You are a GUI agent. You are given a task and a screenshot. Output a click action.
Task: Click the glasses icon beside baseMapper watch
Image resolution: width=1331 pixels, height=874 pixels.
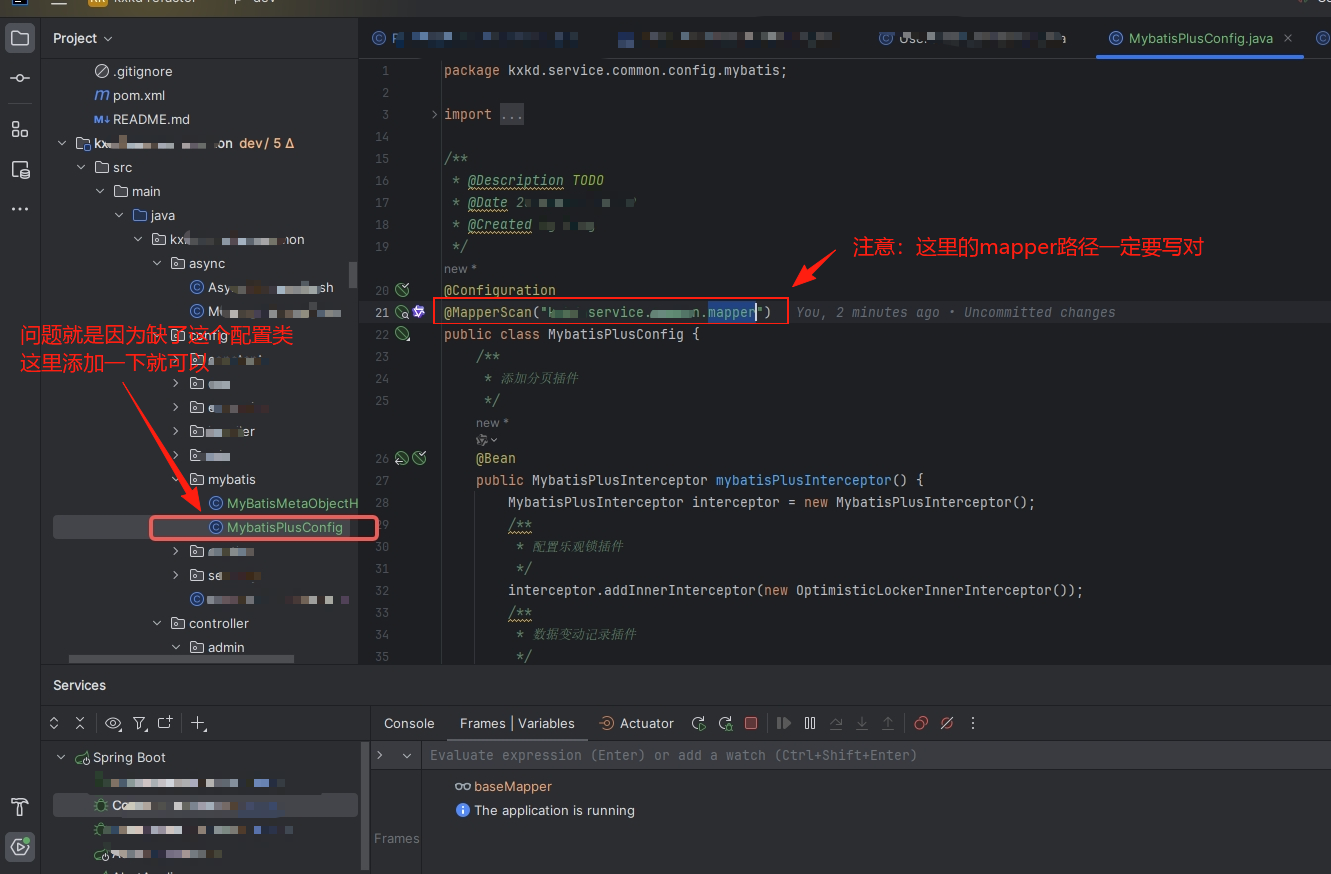pos(462,787)
